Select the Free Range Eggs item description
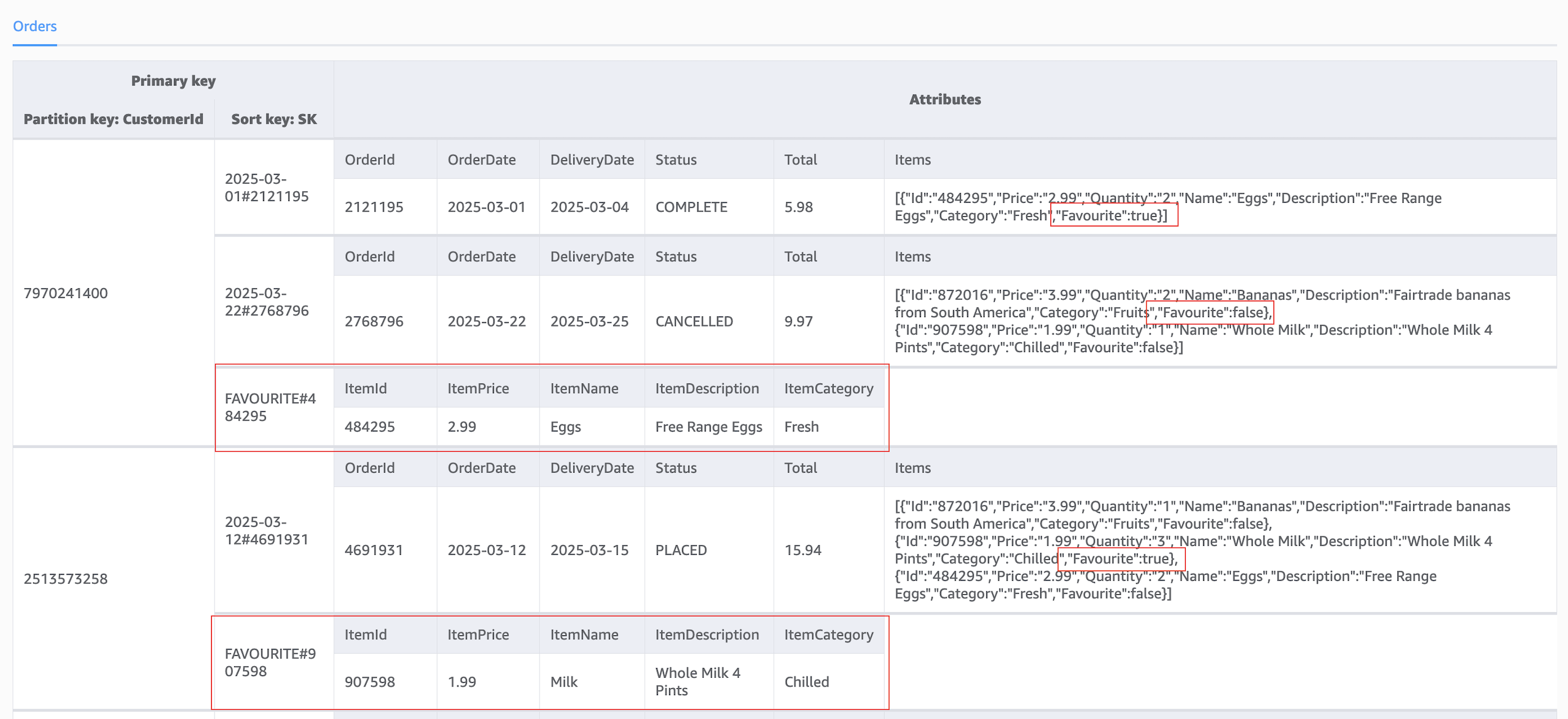This screenshot has width=1568, height=719. 708,426
